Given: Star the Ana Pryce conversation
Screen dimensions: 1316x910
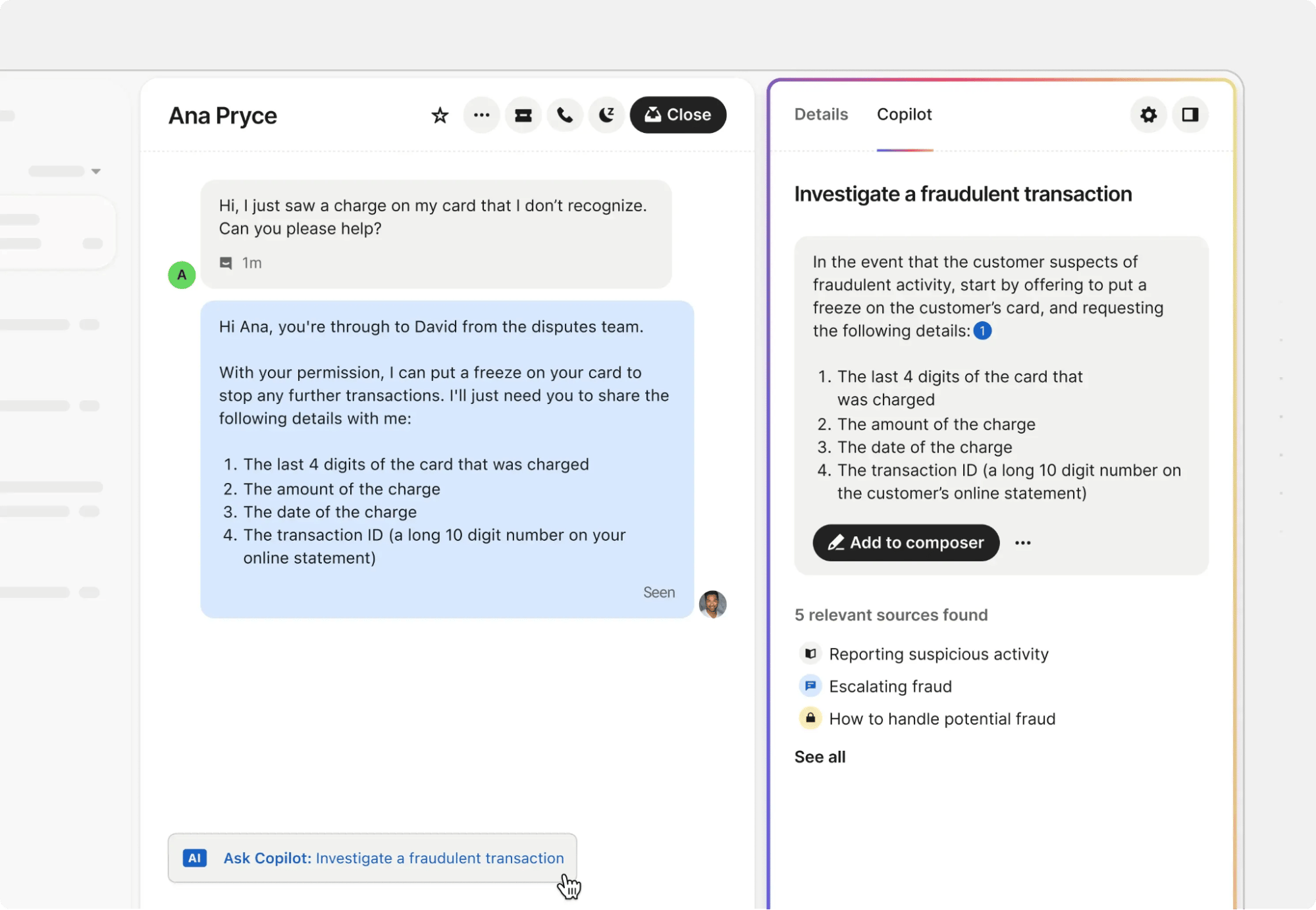Looking at the screenshot, I should (439, 115).
